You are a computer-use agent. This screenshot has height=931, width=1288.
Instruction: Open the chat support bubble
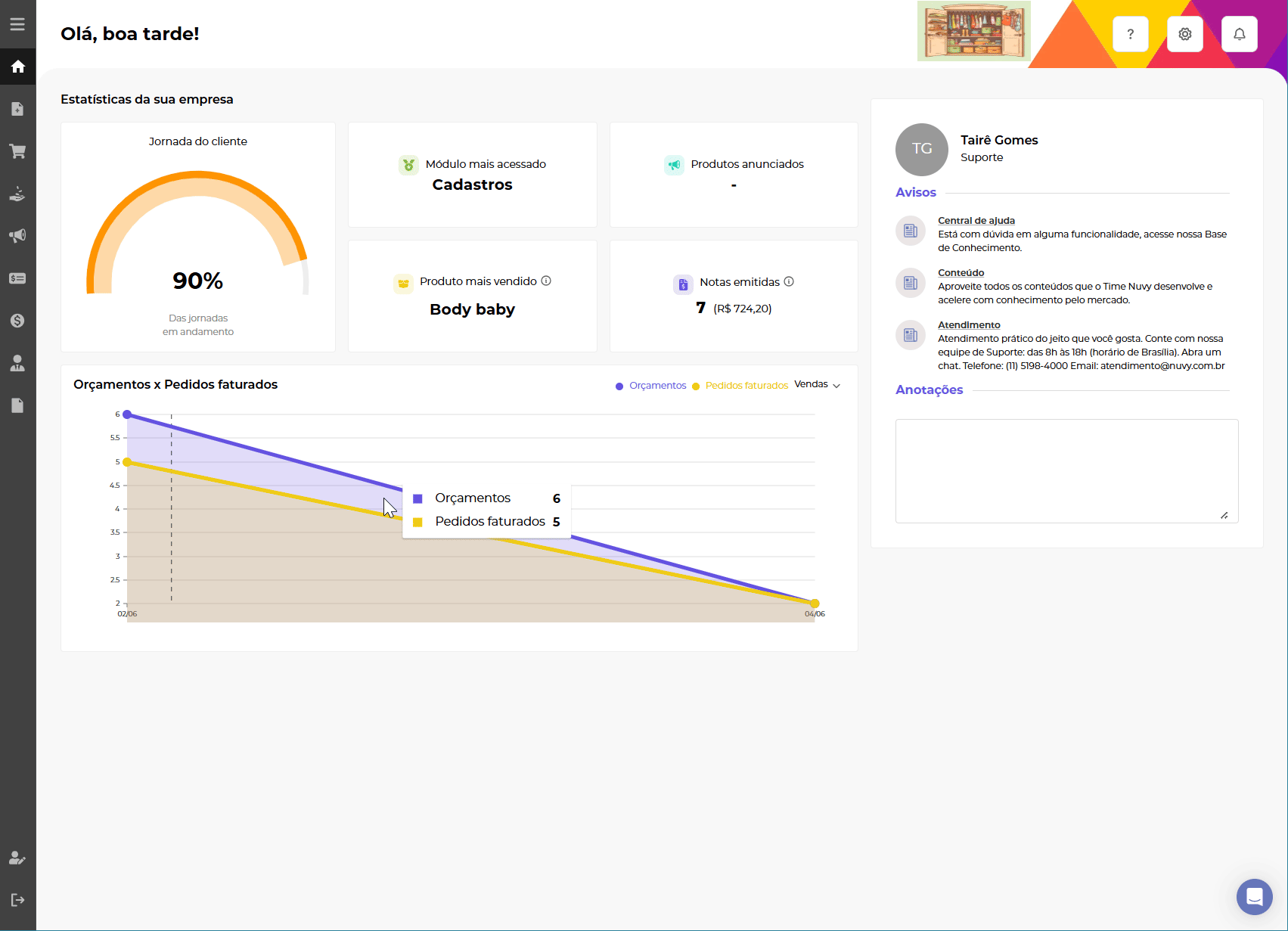[1254, 897]
